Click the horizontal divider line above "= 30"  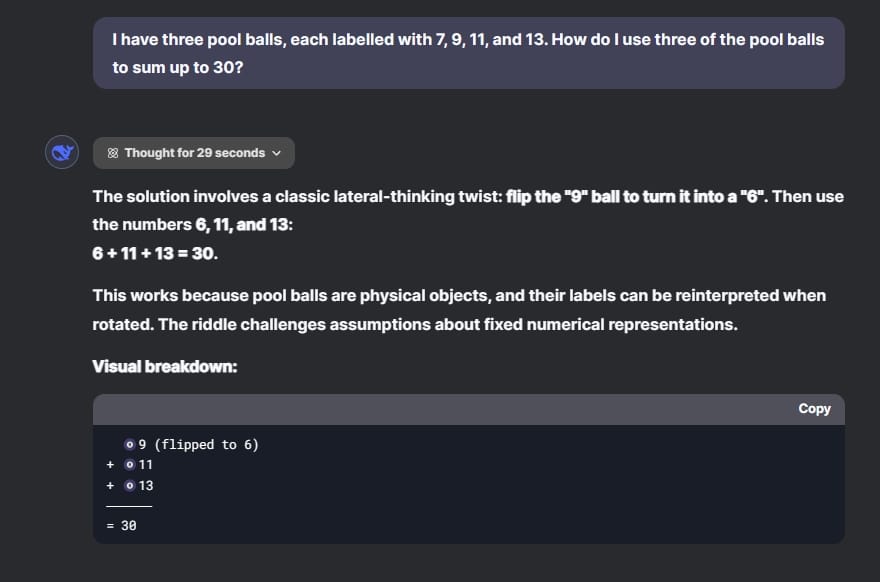[x=128, y=506]
